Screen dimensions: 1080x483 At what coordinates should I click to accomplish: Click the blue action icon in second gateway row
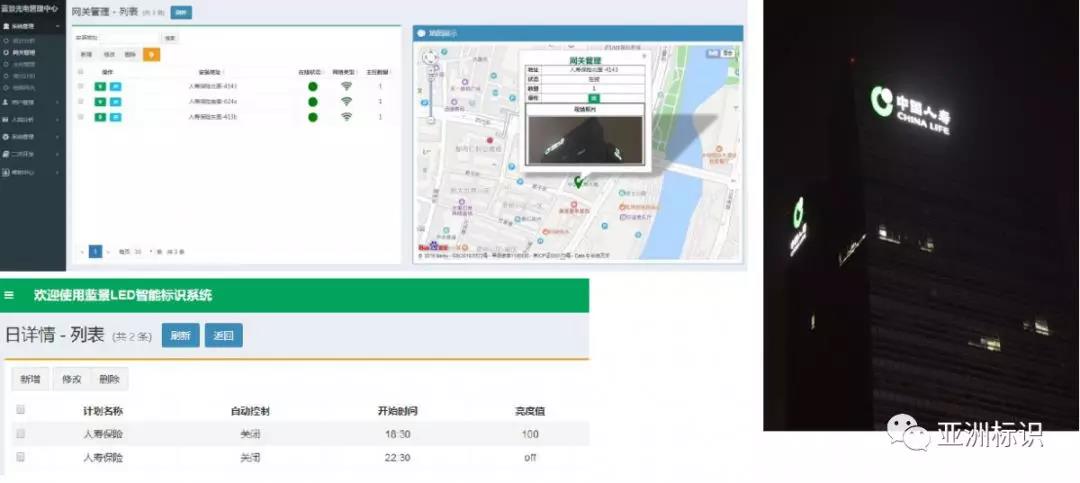pyautogui.click(x=115, y=102)
